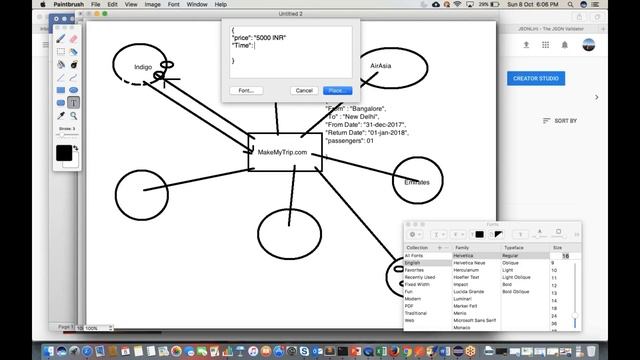Select the Rounded Rectangle shape tool
640x360 pixels.
pyautogui.click(x=61, y=102)
